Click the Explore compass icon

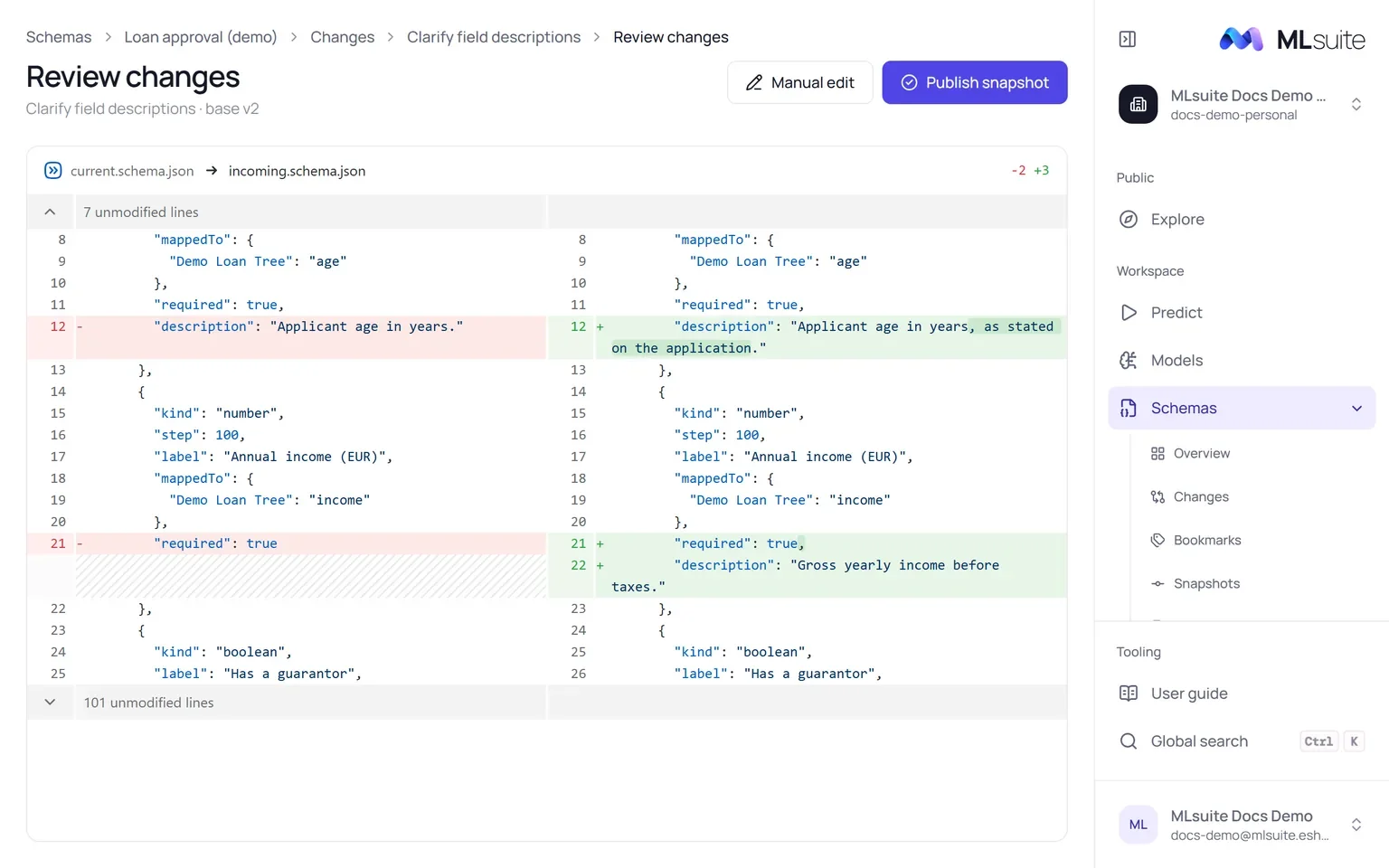click(x=1129, y=219)
